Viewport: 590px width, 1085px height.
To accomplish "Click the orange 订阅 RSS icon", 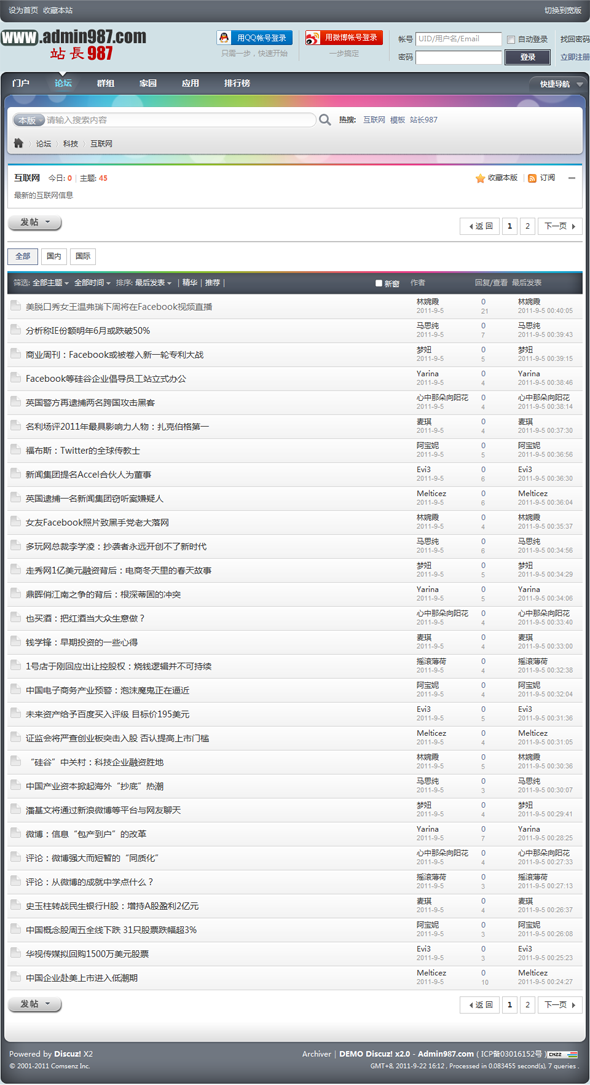I will click(x=532, y=179).
